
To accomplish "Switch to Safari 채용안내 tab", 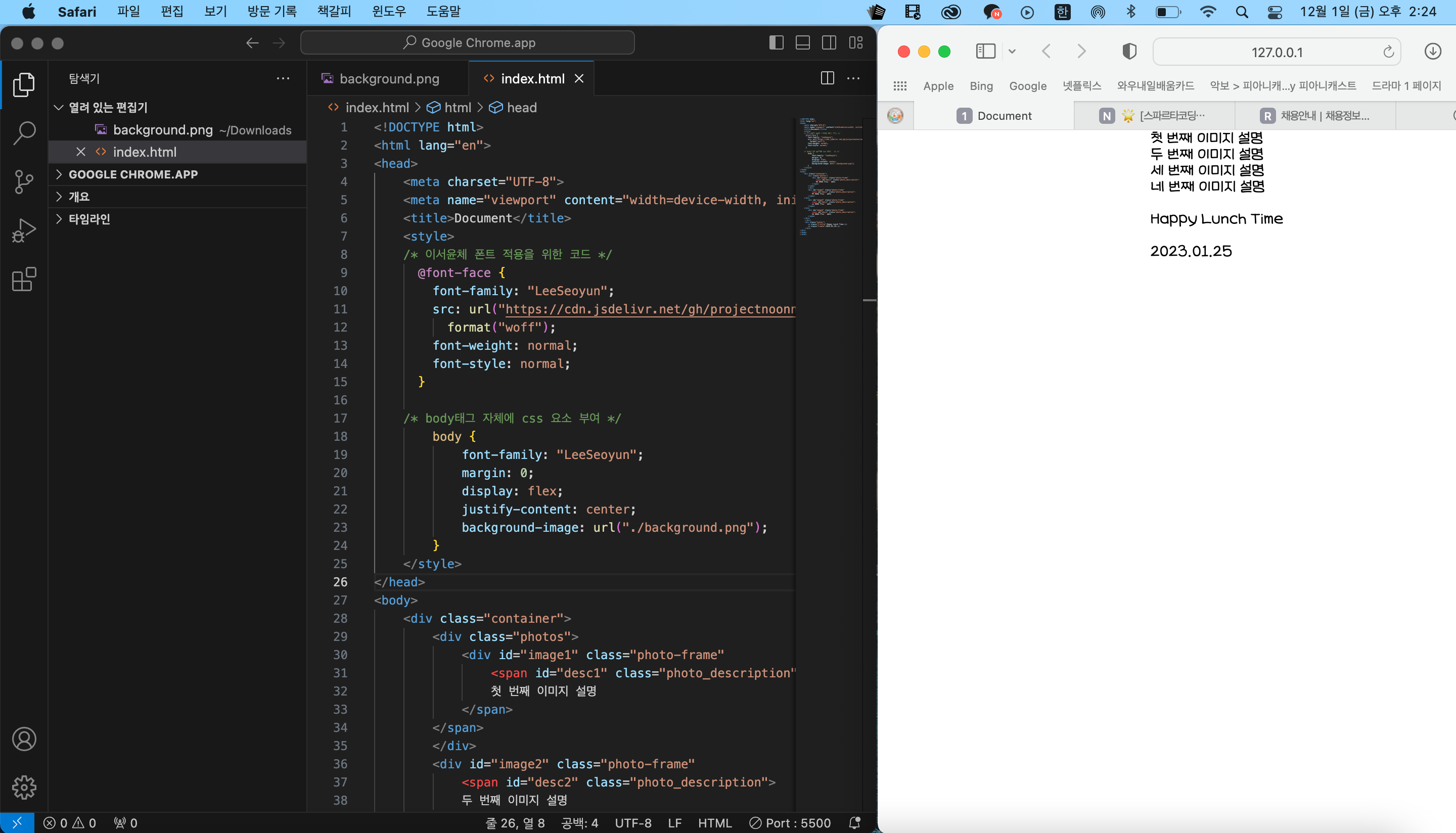I will [x=1315, y=116].
